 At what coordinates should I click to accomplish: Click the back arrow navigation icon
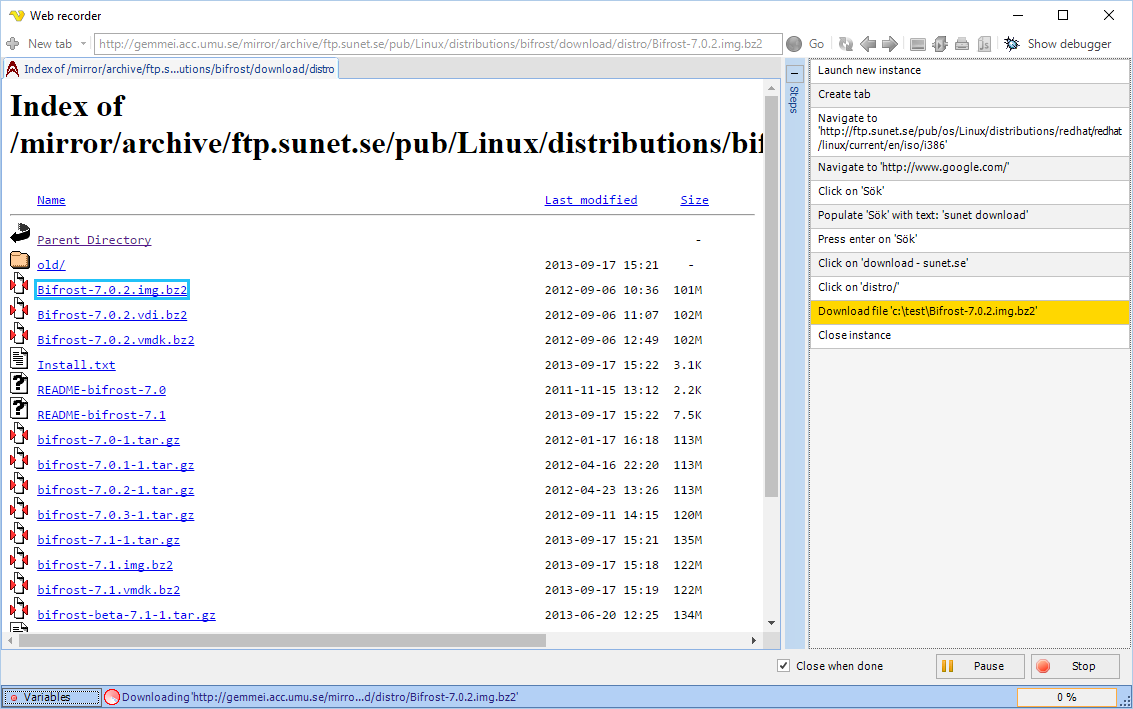click(868, 44)
